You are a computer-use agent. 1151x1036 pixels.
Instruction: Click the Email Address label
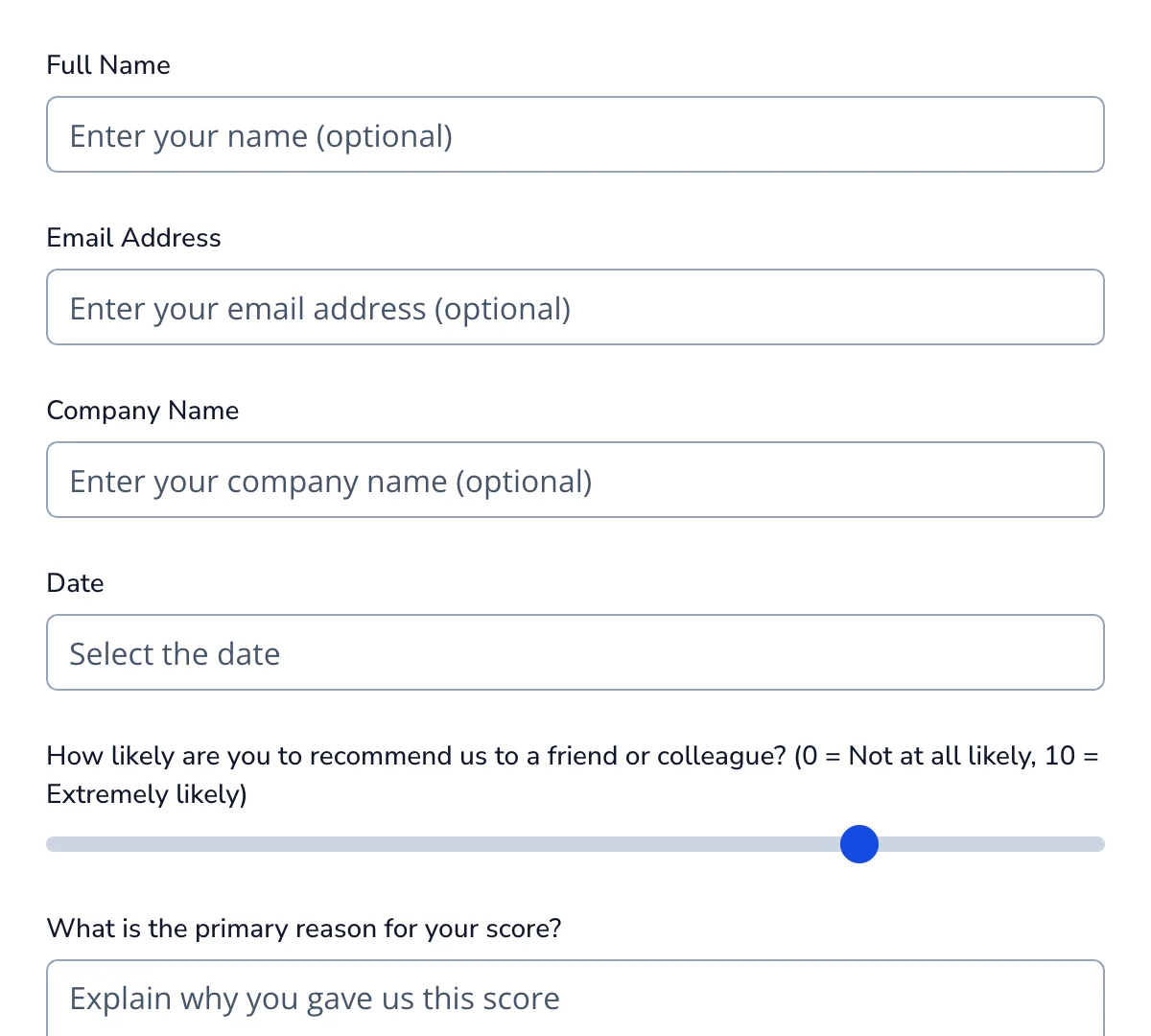(133, 237)
